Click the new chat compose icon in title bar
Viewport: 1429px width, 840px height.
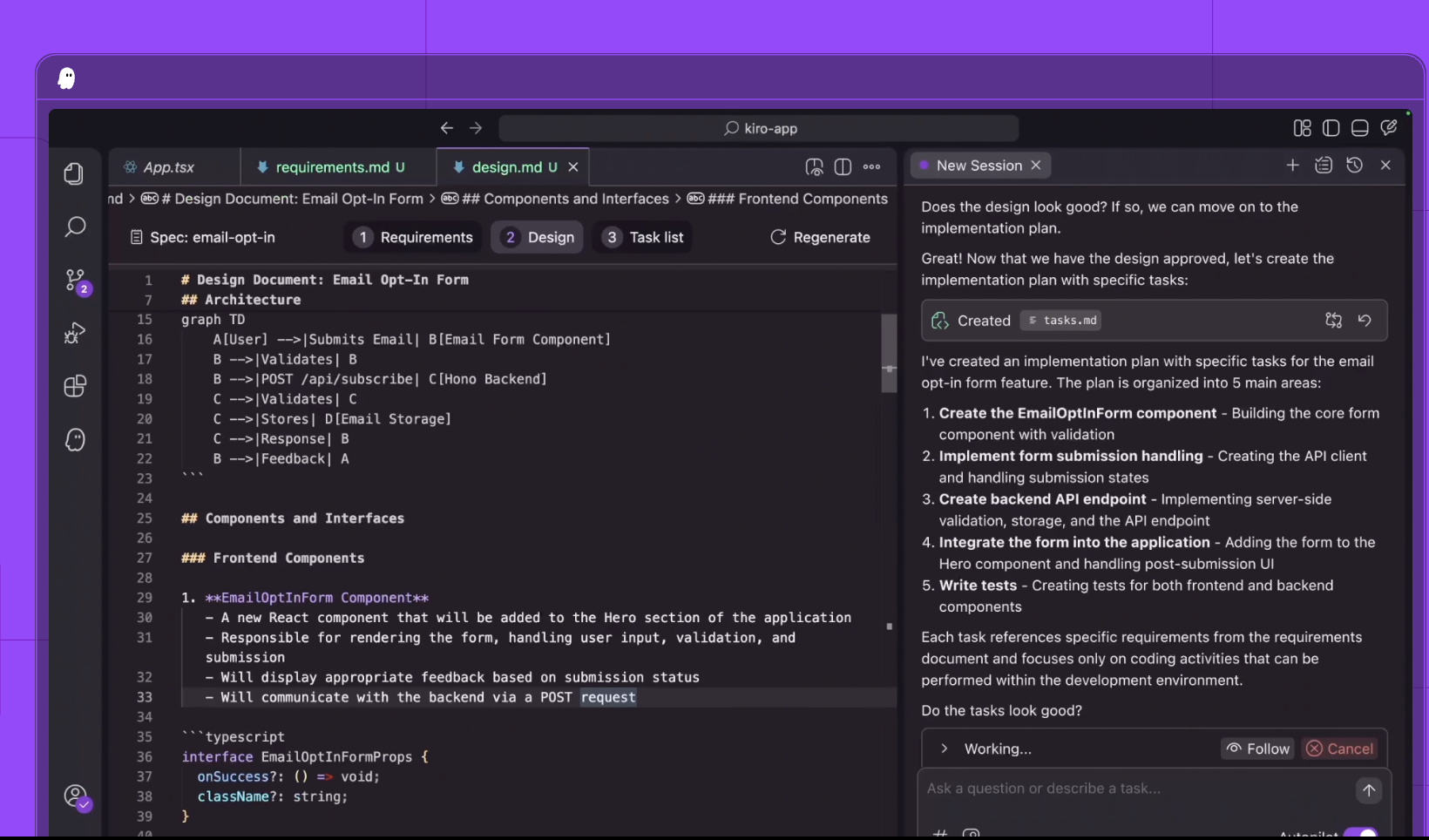tap(1389, 127)
